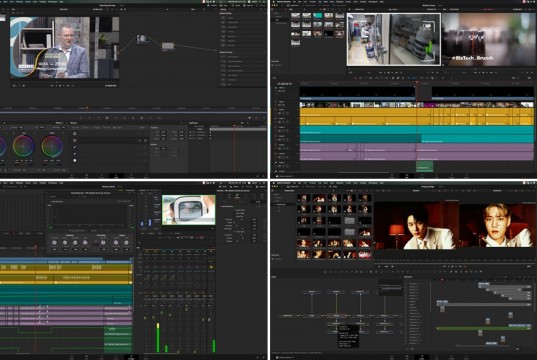Select the Color page tab in Edit window
This screenshot has height=360, width=537.
436,176
